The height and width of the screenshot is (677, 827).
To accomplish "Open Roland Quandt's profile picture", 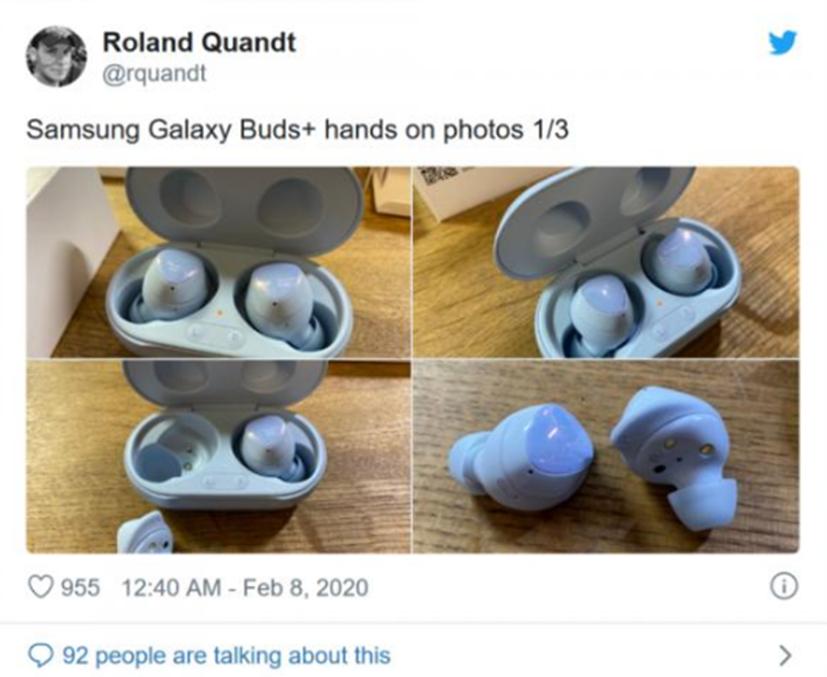I will (56, 56).
